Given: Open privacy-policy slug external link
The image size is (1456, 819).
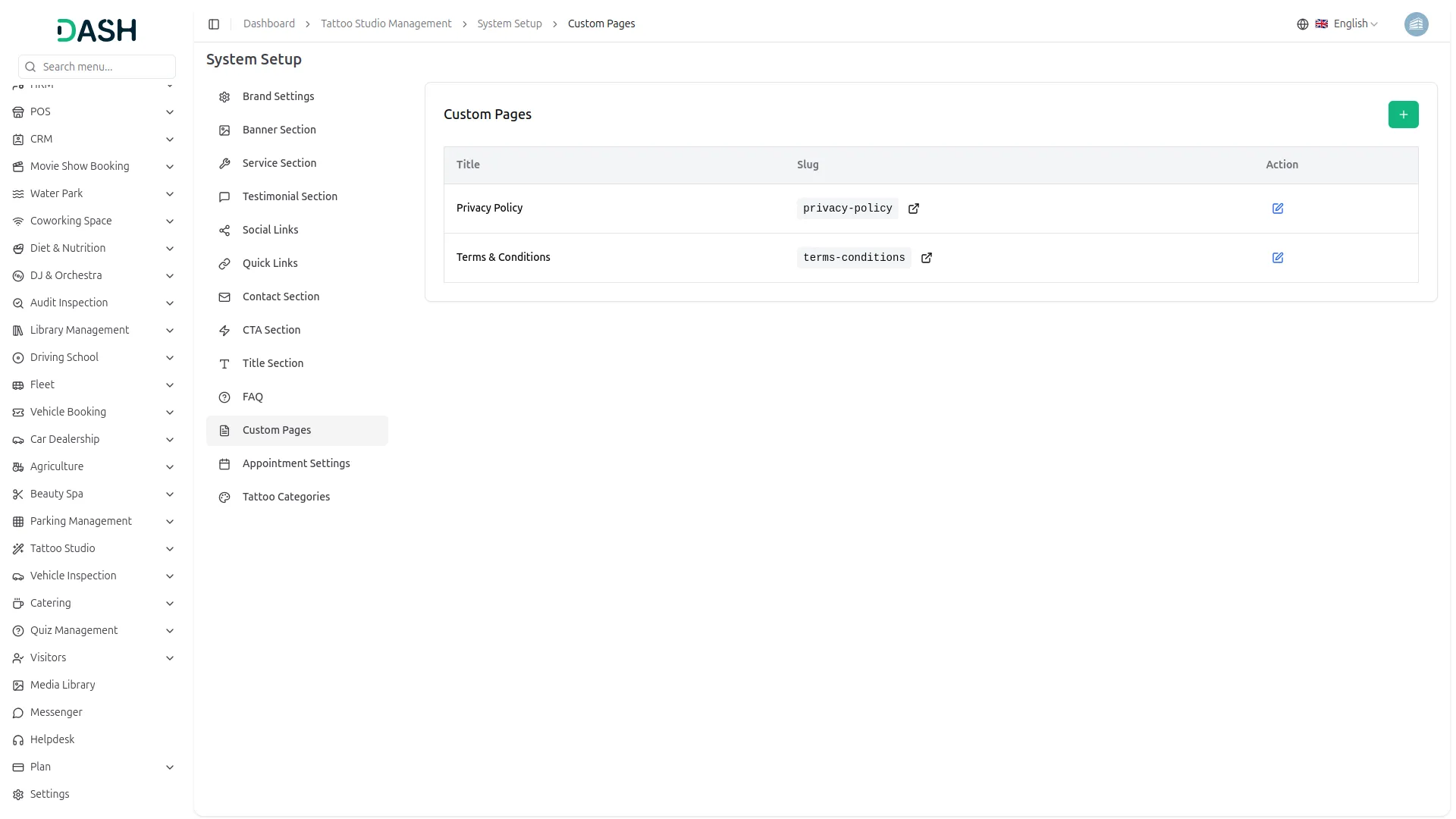Looking at the screenshot, I should 913,209.
